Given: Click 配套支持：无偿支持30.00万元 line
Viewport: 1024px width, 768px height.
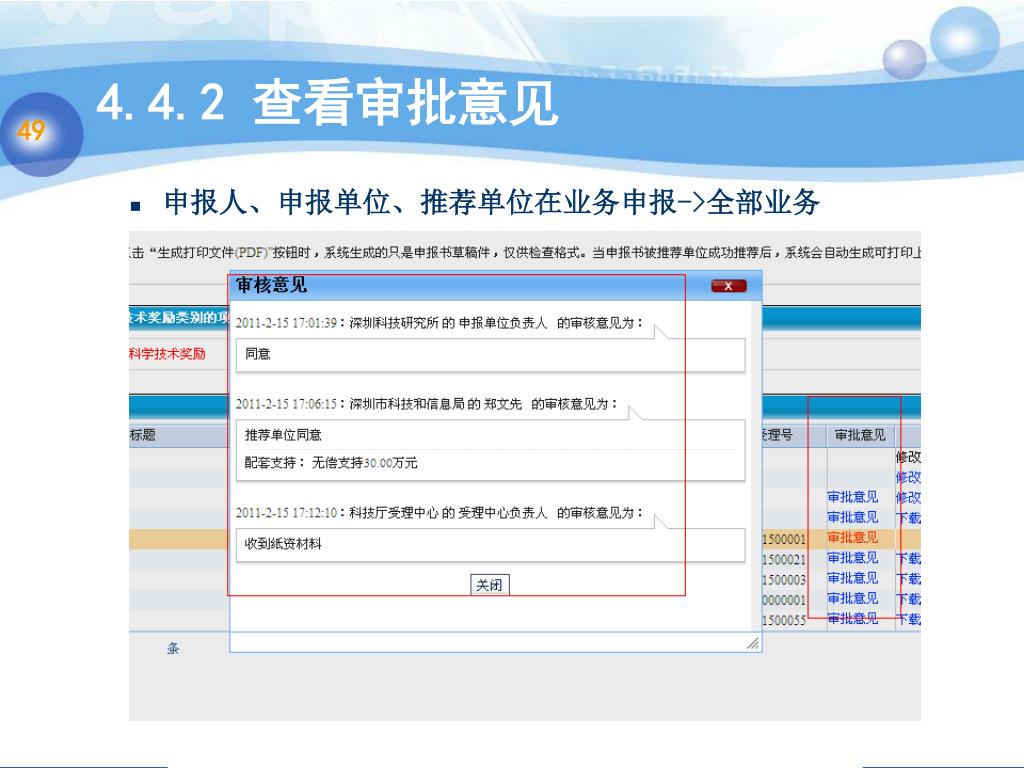Looking at the screenshot, I should [x=330, y=462].
